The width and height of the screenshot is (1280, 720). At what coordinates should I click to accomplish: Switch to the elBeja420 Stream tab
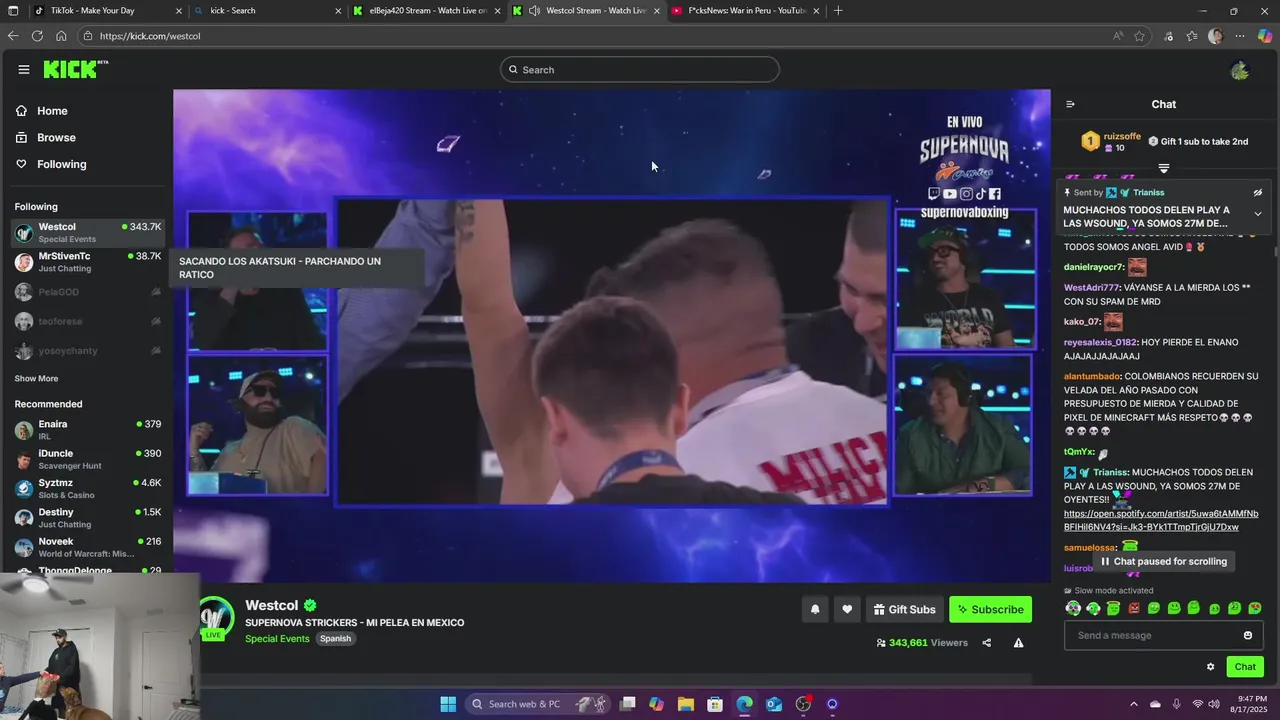pos(427,11)
